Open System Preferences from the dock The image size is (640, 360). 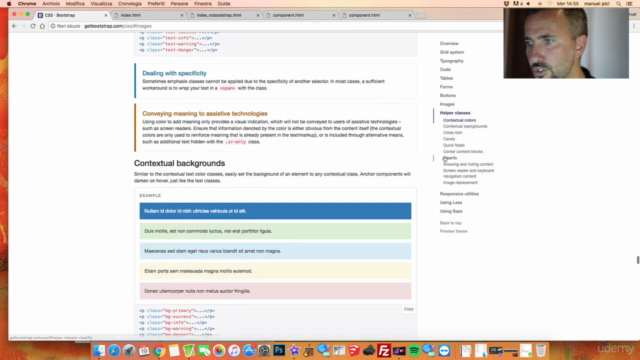tap(264, 351)
